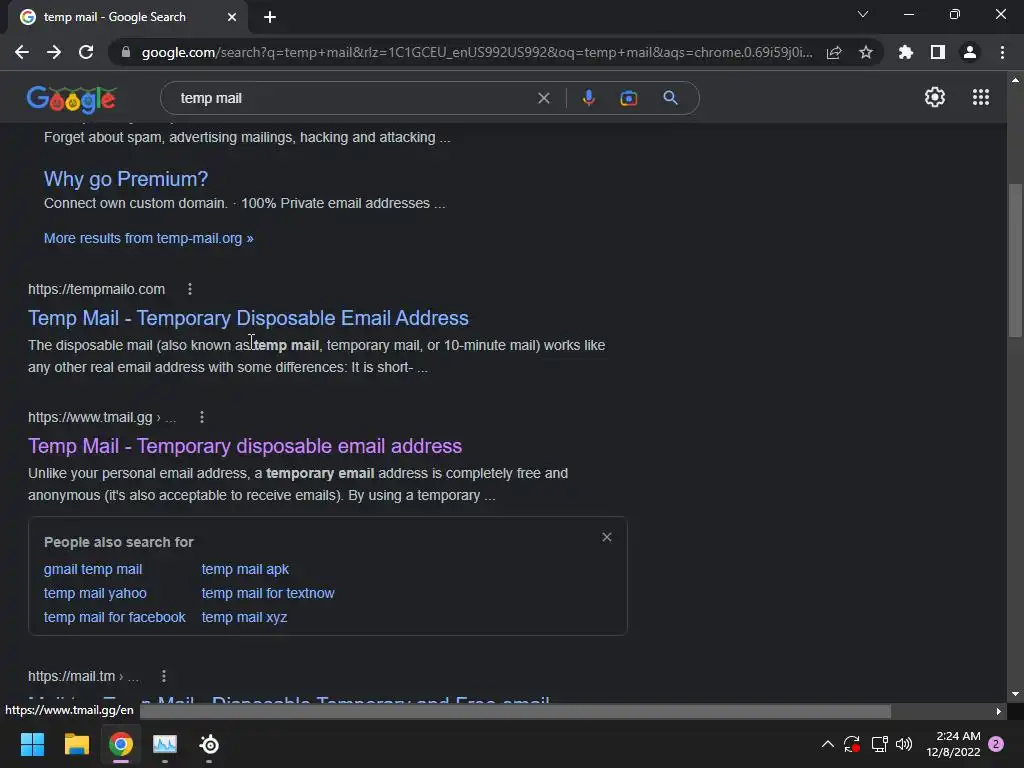Image resolution: width=1024 pixels, height=768 pixels.
Task: Open the monitor graph app on taskbar
Action: pyautogui.click(x=165, y=744)
